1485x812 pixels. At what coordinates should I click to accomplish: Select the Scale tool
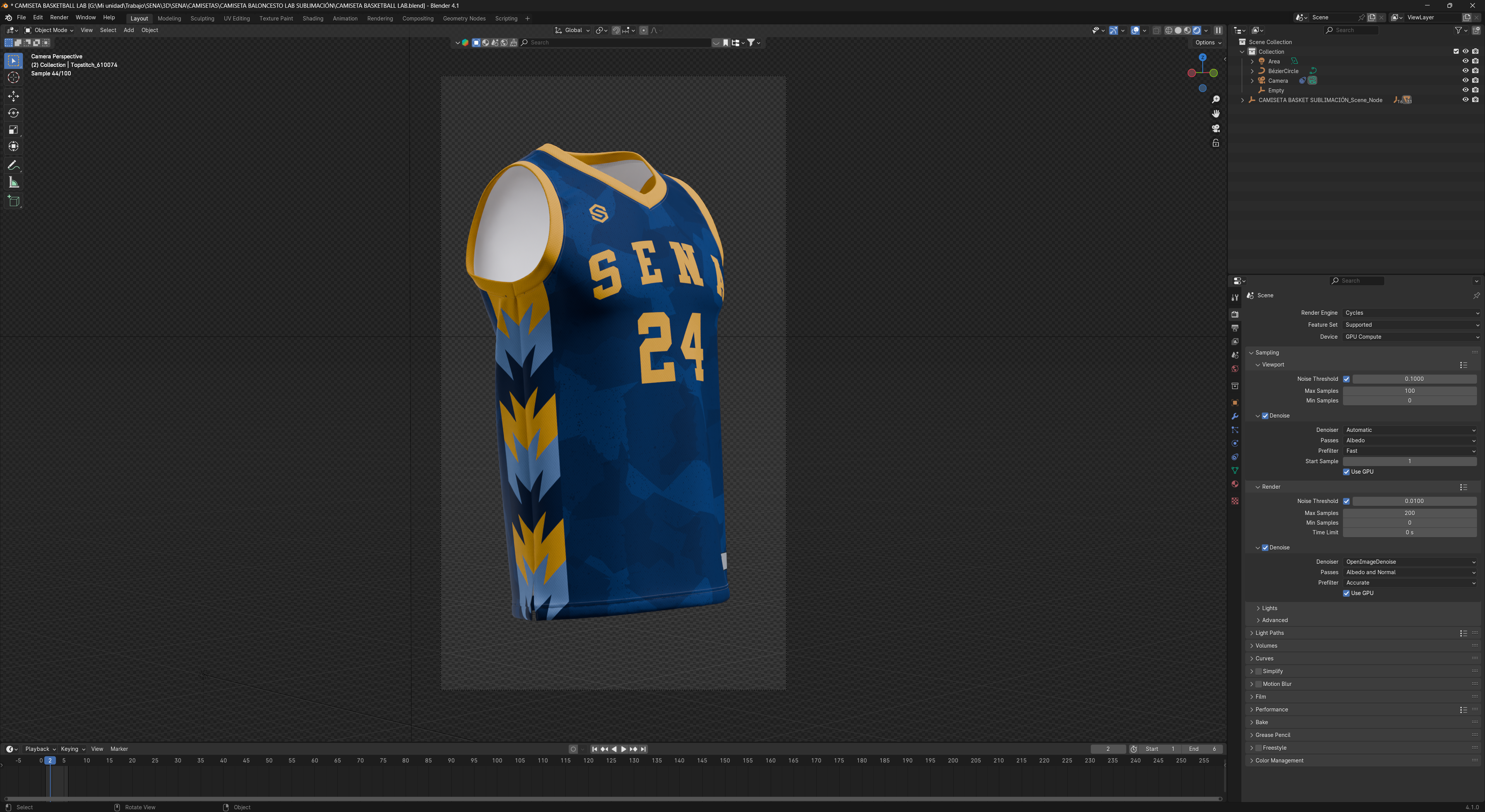pos(13,130)
